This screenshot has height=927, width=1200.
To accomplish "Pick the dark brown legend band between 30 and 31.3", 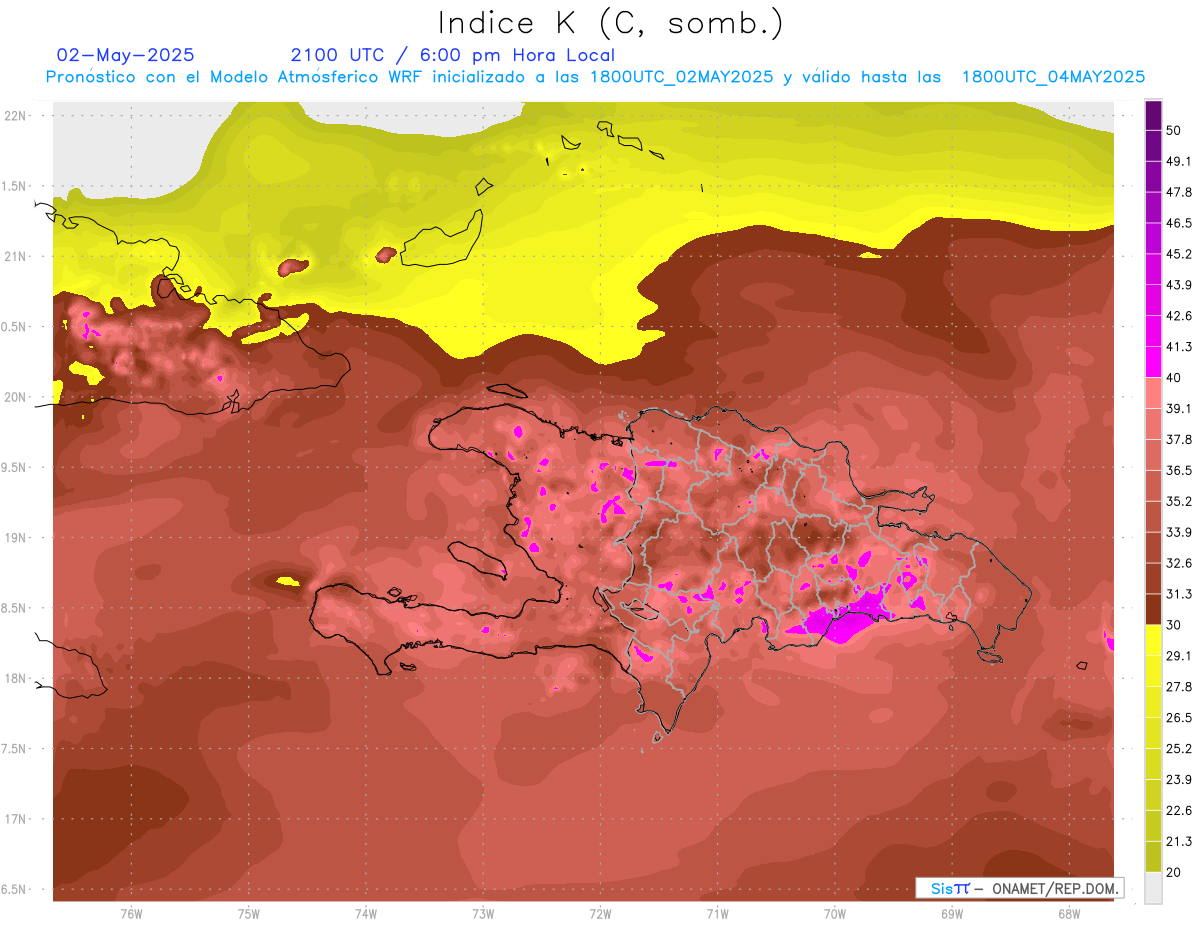I will coord(1153,609).
